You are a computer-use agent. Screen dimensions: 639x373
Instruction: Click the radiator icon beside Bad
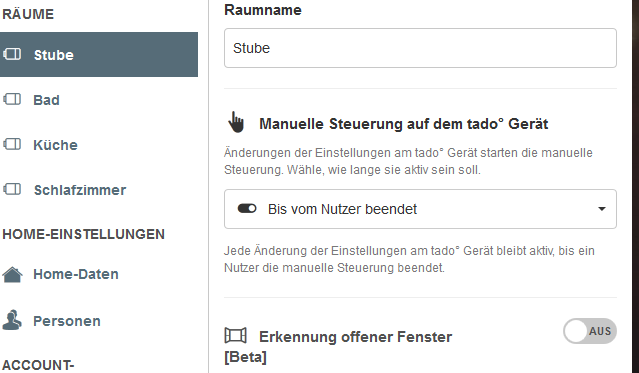pyautogui.click(x=12, y=99)
